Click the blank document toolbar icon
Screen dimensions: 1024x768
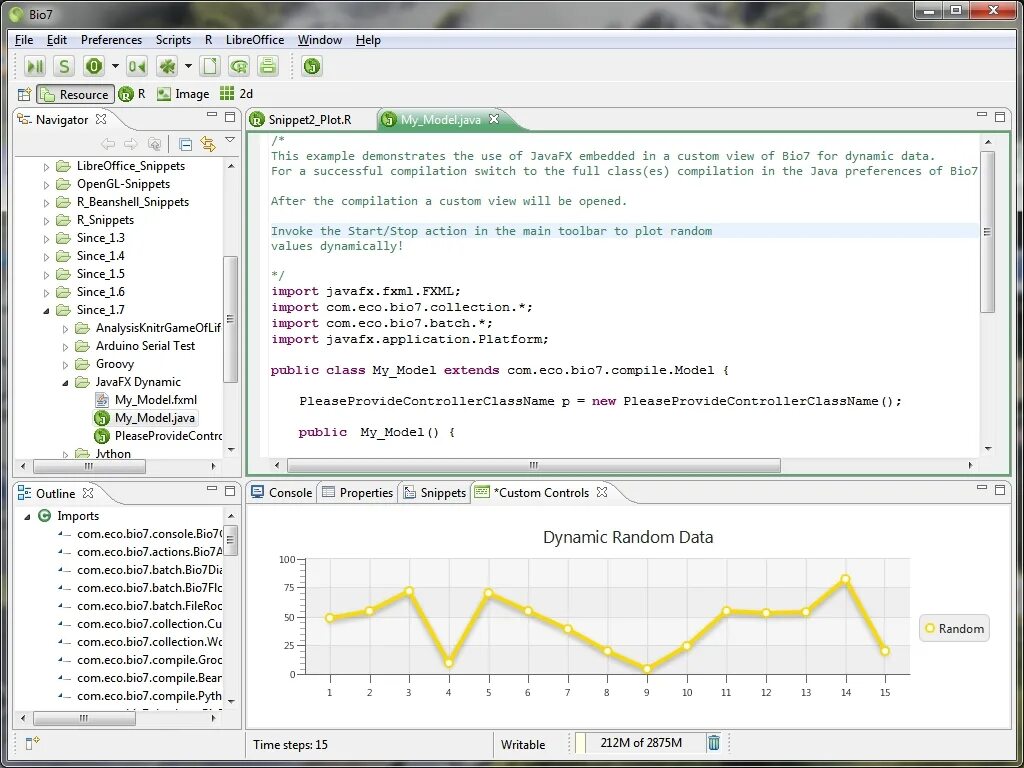(210, 66)
